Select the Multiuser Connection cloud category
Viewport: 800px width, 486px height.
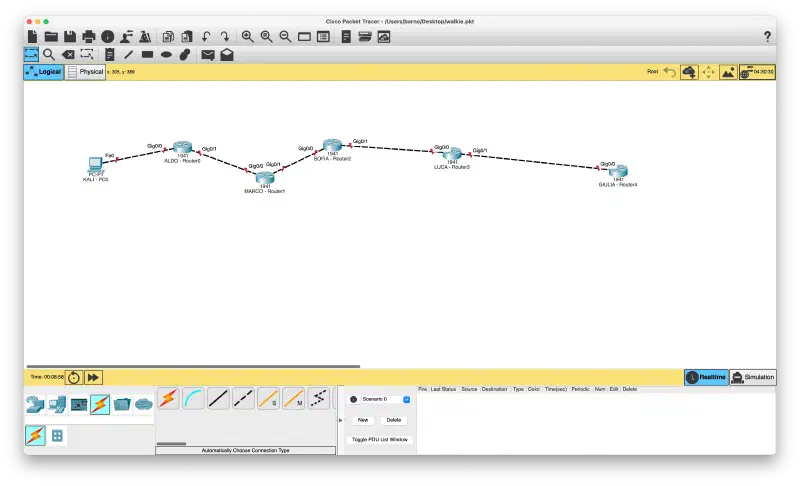[x=144, y=404]
